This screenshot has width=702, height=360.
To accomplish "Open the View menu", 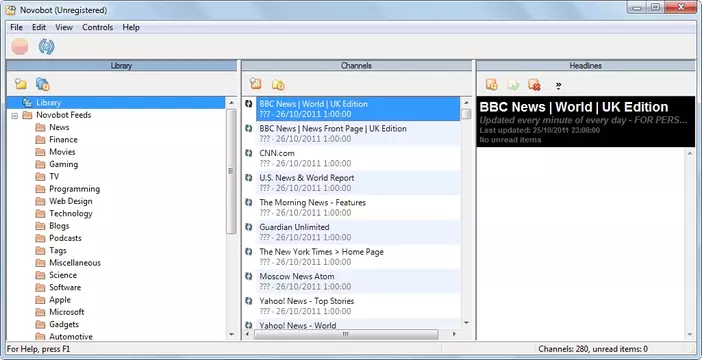I will click(x=64, y=27).
